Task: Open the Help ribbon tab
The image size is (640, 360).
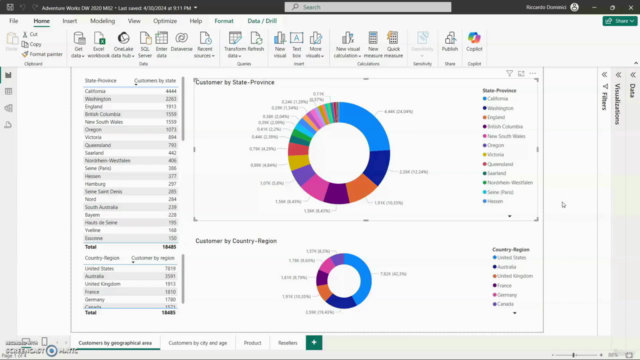Action: click(196, 21)
